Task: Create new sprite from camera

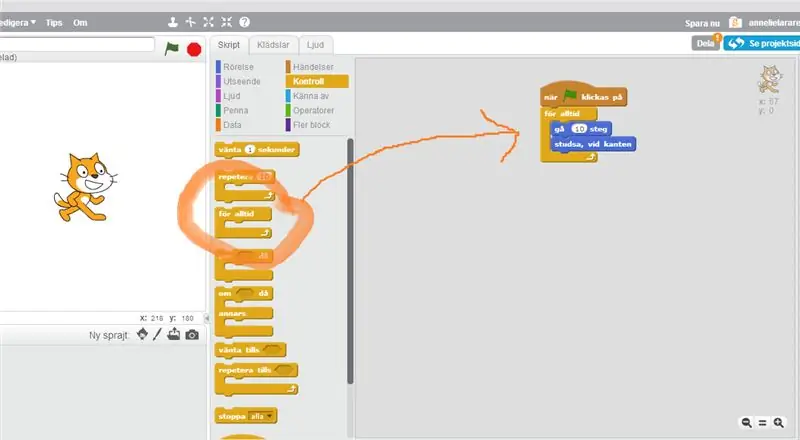Action: (x=192, y=335)
